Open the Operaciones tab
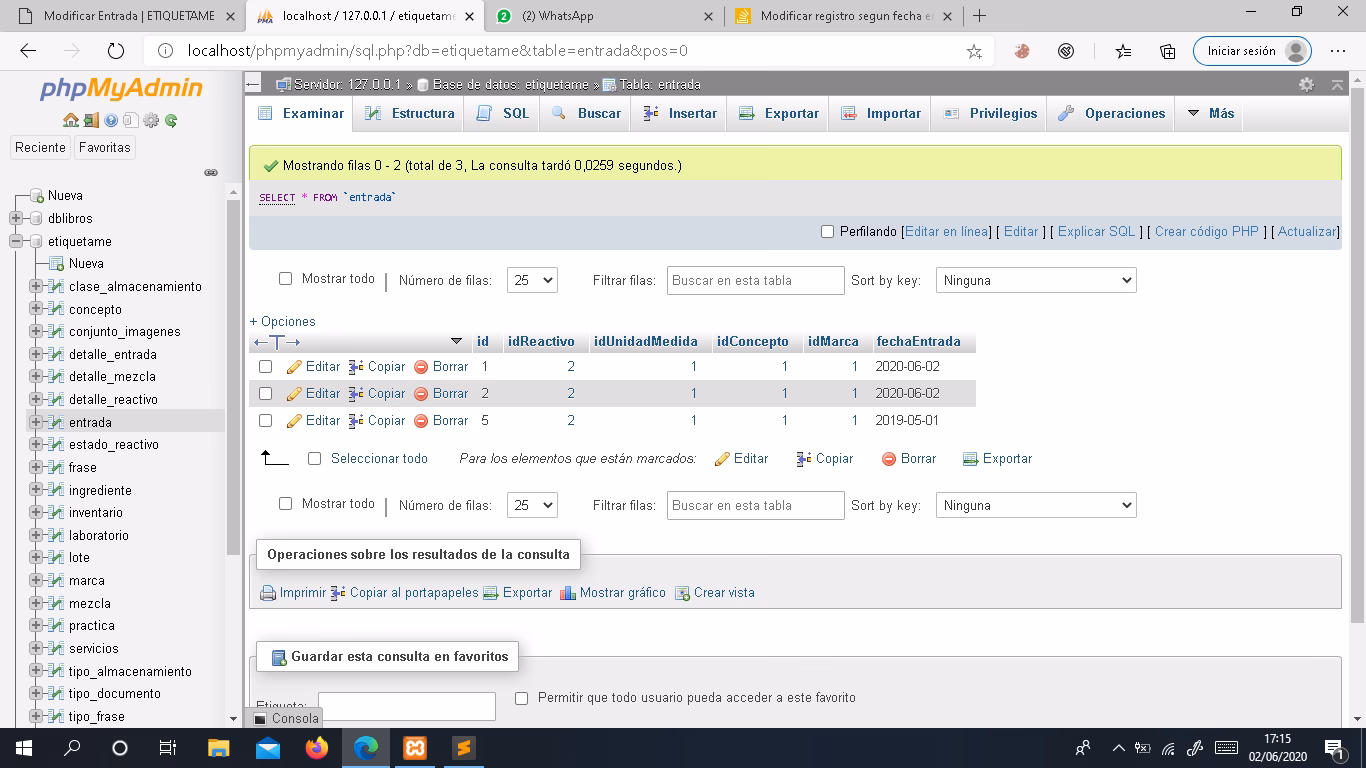1366x768 pixels. point(1111,113)
